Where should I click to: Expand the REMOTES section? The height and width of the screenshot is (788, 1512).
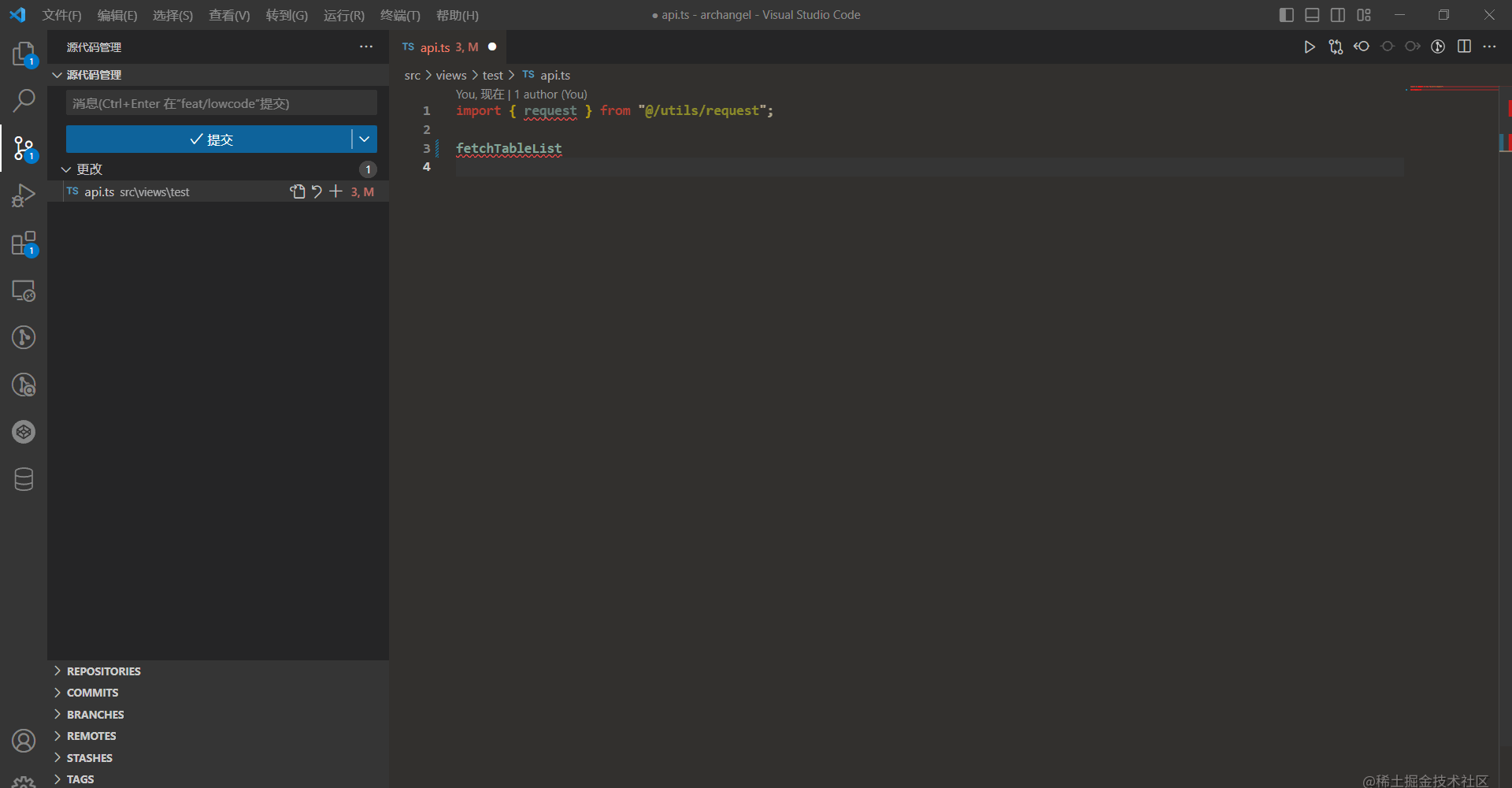[x=218, y=736]
